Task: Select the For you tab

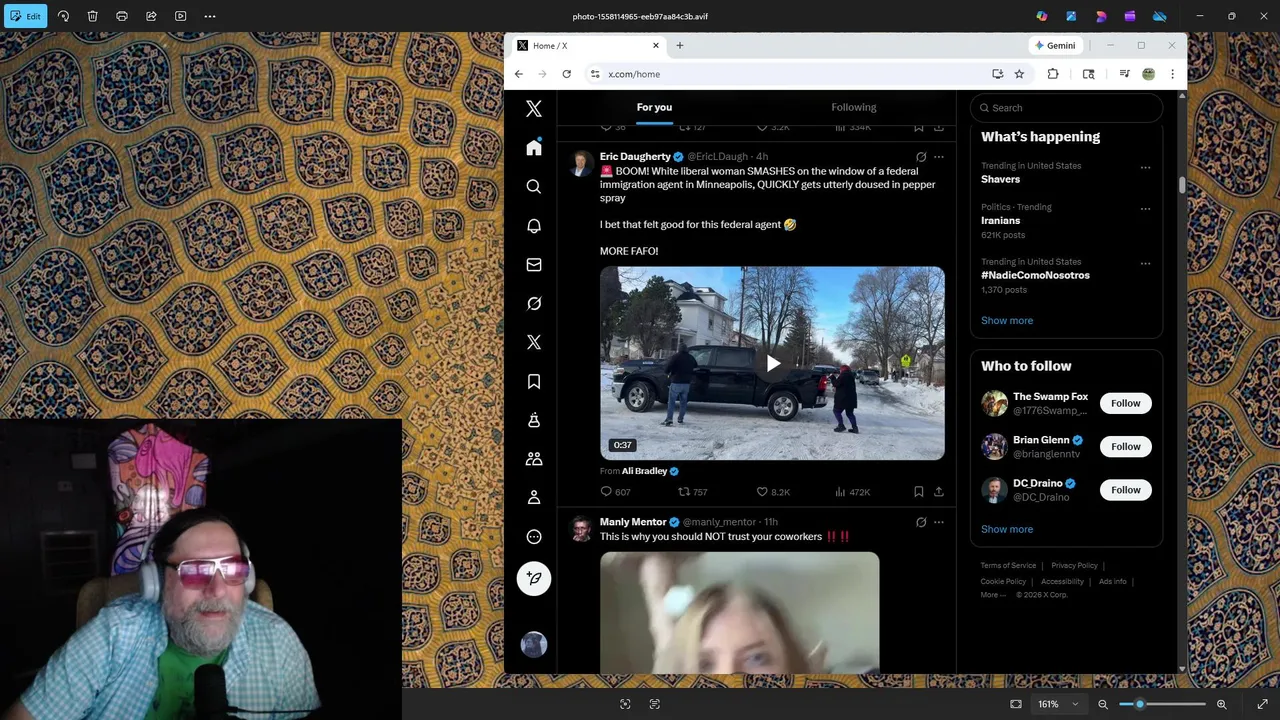Action: pos(654,107)
